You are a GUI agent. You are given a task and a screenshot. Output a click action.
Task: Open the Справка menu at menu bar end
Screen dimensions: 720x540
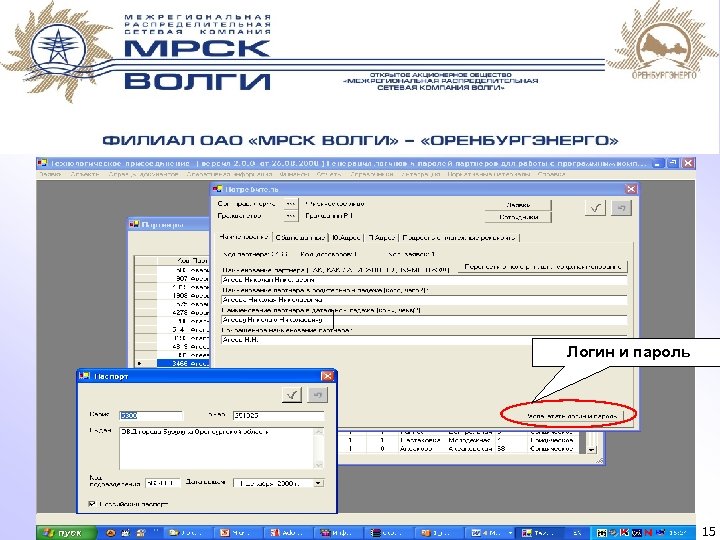pos(551,174)
